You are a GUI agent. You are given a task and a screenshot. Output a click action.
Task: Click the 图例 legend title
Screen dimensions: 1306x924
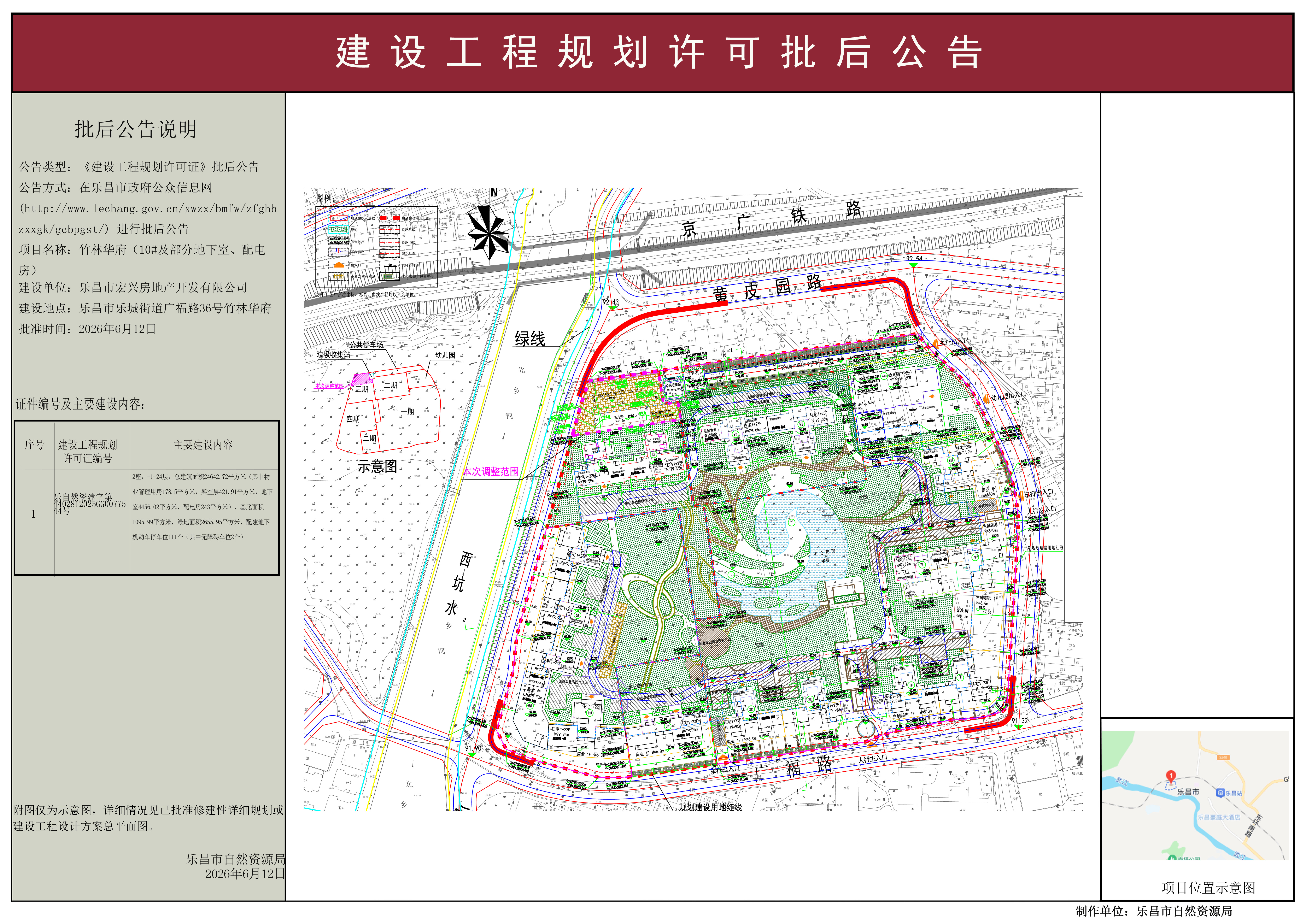325,198
